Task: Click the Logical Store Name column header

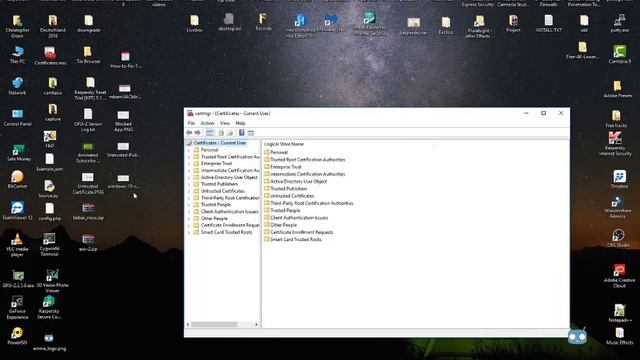Action: [x=284, y=144]
